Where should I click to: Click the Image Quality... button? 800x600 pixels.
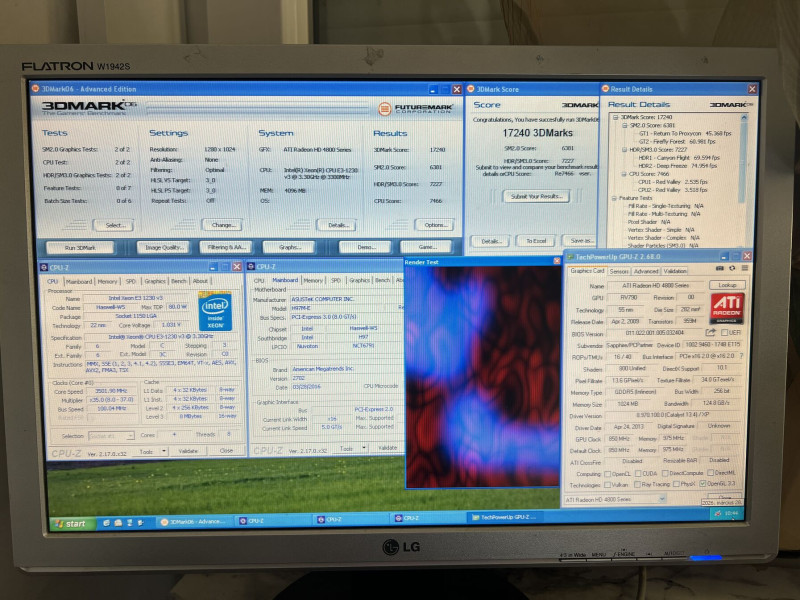(x=163, y=247)
